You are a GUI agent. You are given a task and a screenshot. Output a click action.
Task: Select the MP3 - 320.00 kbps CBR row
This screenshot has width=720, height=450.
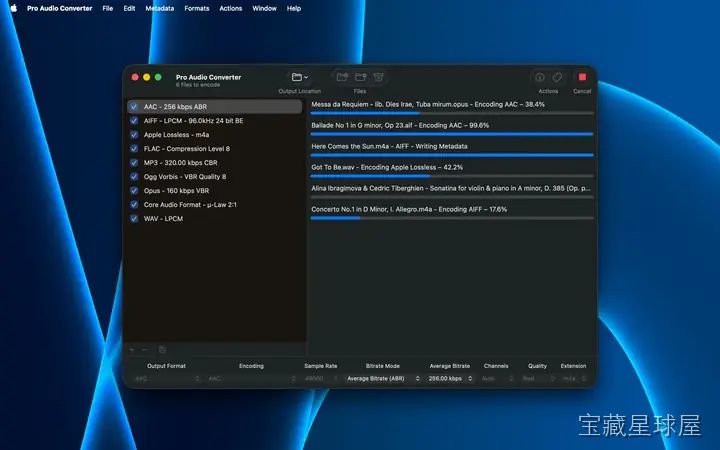(x=214, y=163)
